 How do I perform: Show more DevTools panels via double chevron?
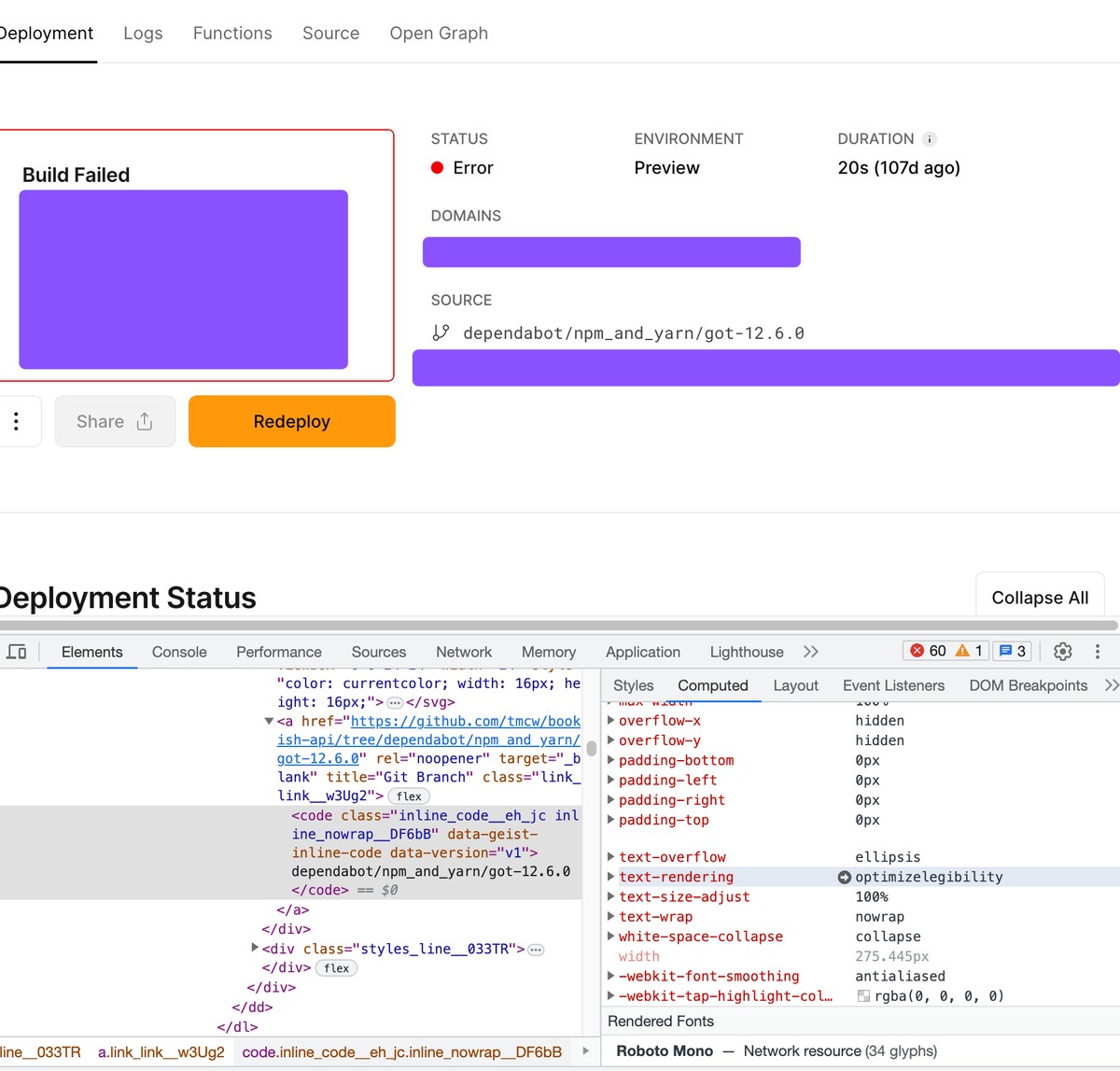click(x=810, y=652)
